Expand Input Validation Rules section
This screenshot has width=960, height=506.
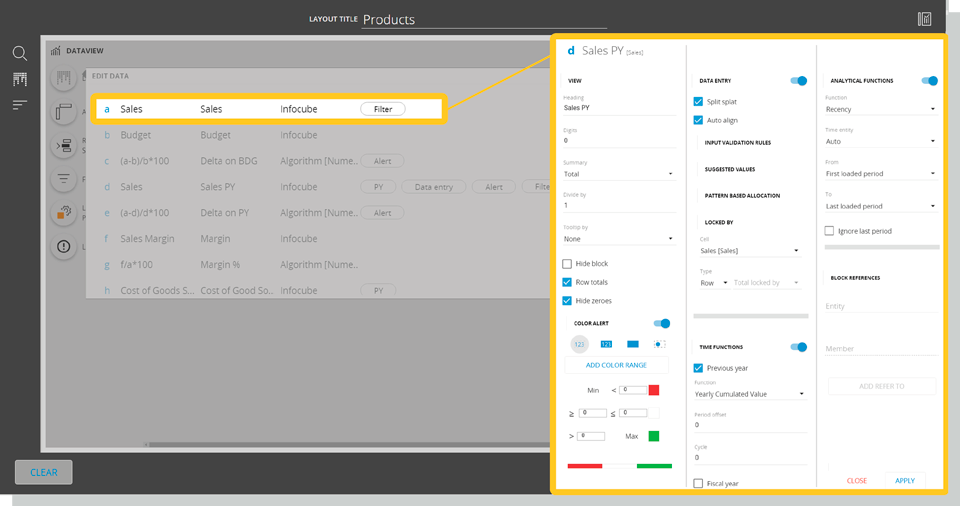pos(737,143)
